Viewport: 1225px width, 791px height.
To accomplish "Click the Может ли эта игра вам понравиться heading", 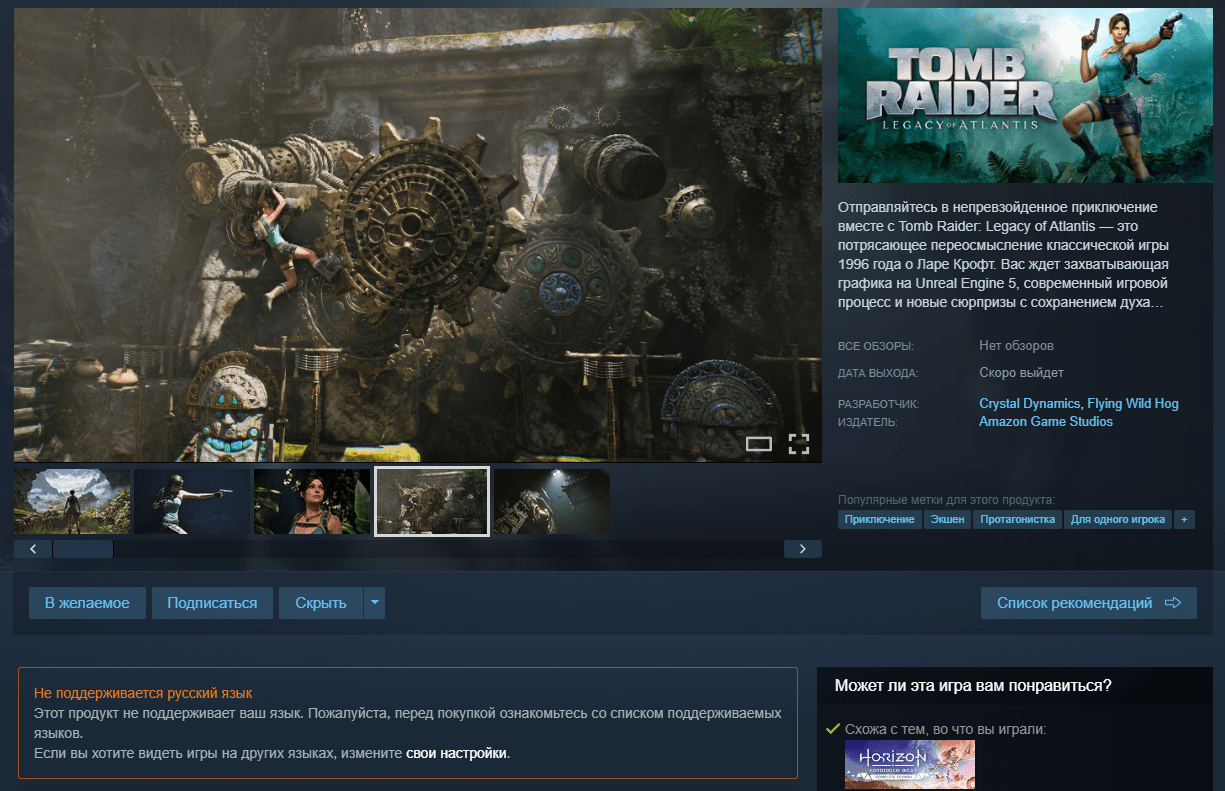I will [973, 686].
